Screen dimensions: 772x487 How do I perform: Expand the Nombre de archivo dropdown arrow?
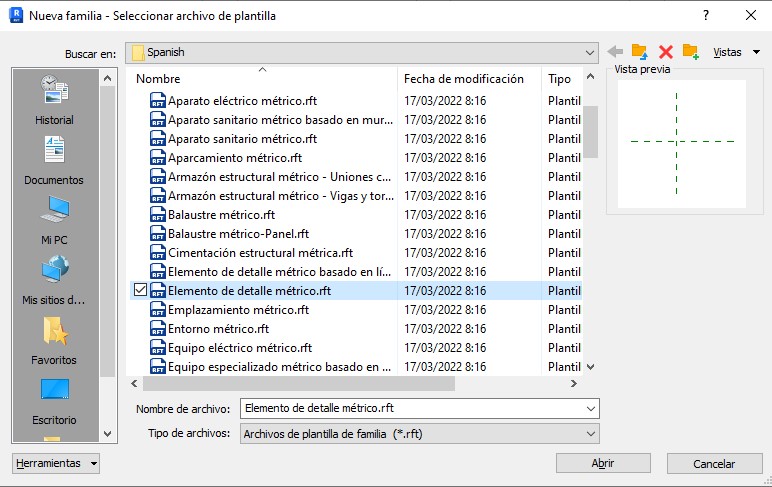click(589, 408)
